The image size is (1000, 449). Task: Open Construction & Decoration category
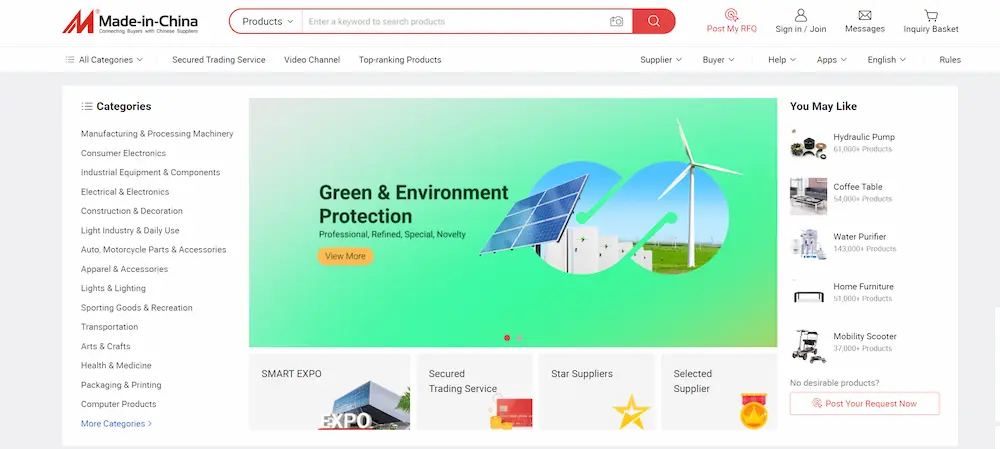131,210
